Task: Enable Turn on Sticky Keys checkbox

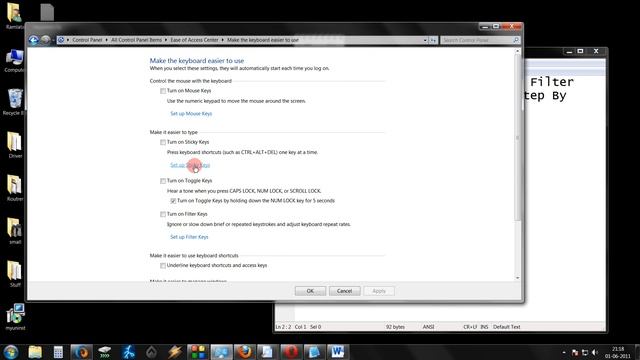Action: pyautogui.click(x=163, y=142)
